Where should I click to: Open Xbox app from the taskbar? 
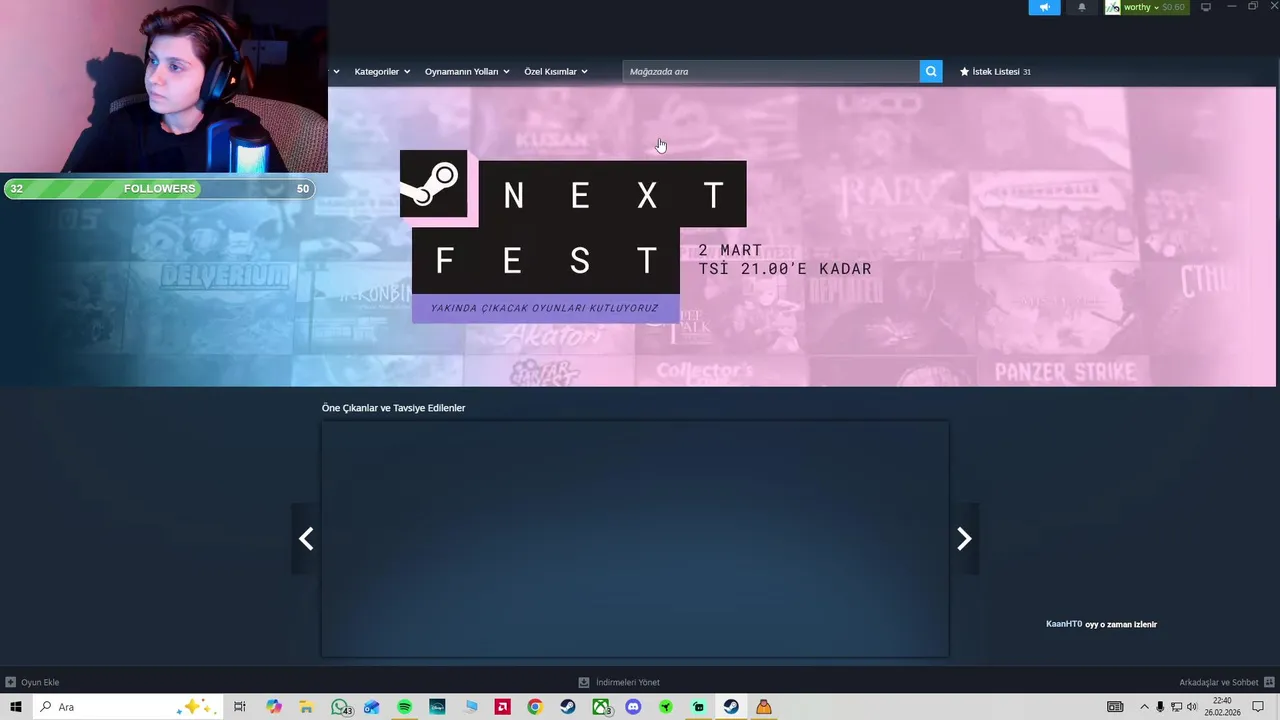(x=601, y=707)
